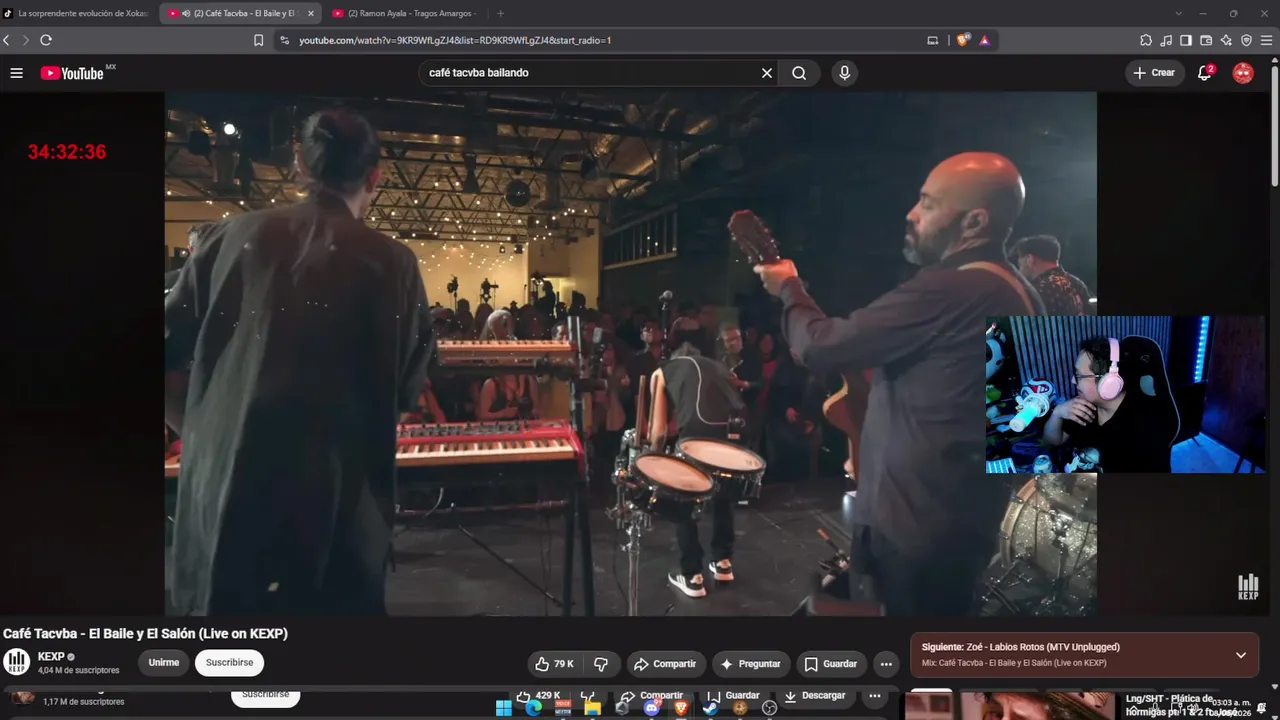The image size is (1280, 720).
Task: Open the Windows Start menu
Action: 503,708
